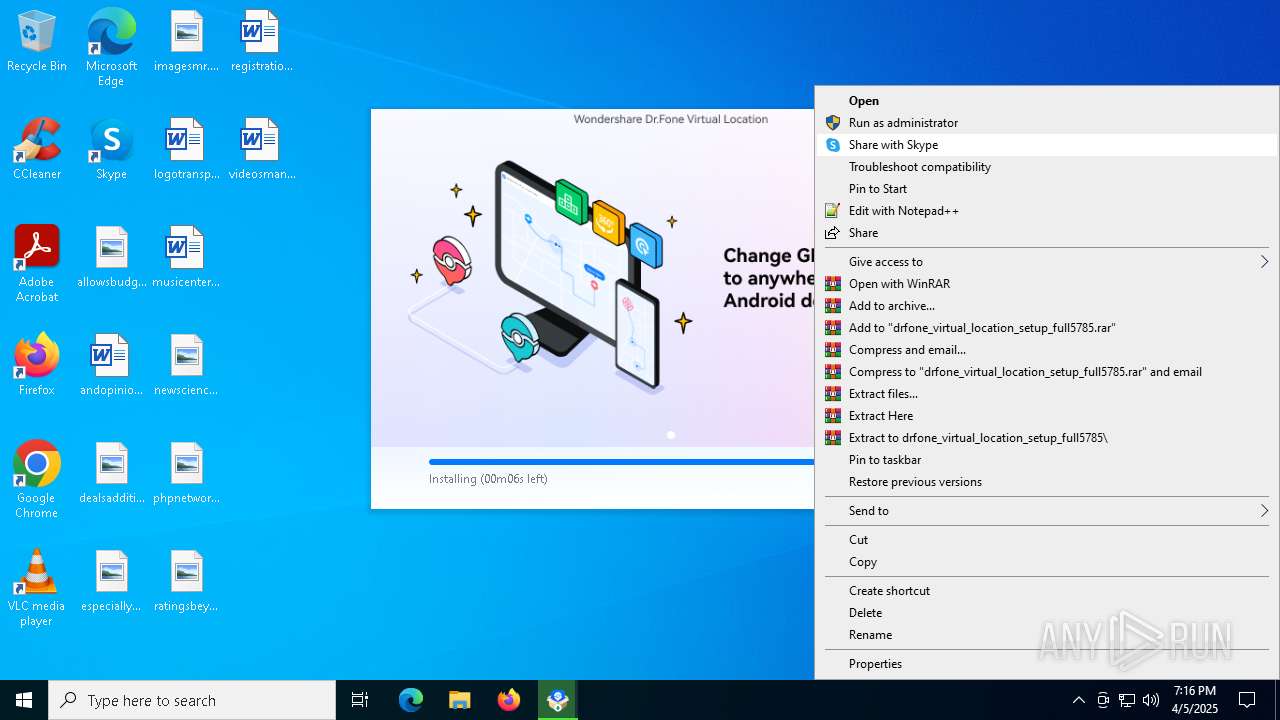Select the musicenter... Word document icon
1280x720 pixels.
186,258
